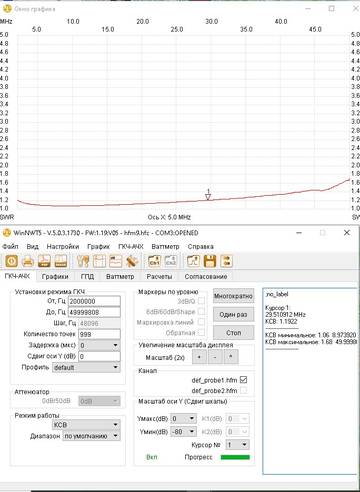Image resolution: width=360 pixels, height=492 pixels.
Task: Toggle the def_probe1.hfm channel checkbox
Action: click(x=244, y=380)
